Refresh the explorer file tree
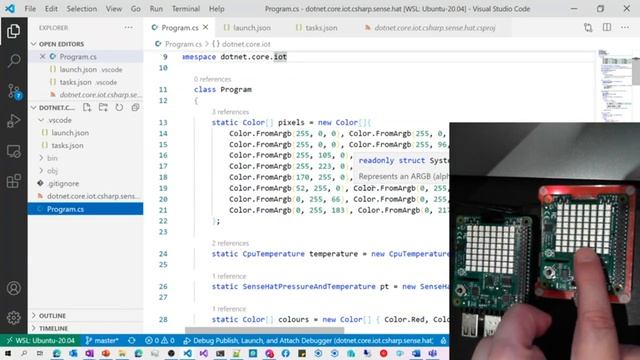Viewport: 640px width, 360px height. (119, 107)
